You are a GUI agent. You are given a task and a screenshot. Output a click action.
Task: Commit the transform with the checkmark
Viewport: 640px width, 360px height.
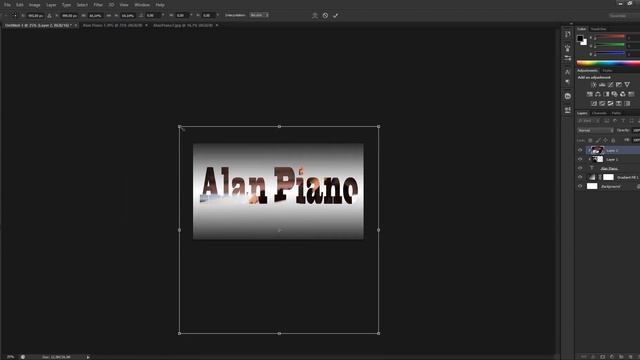pyautogui.click(x=336, y=16)
